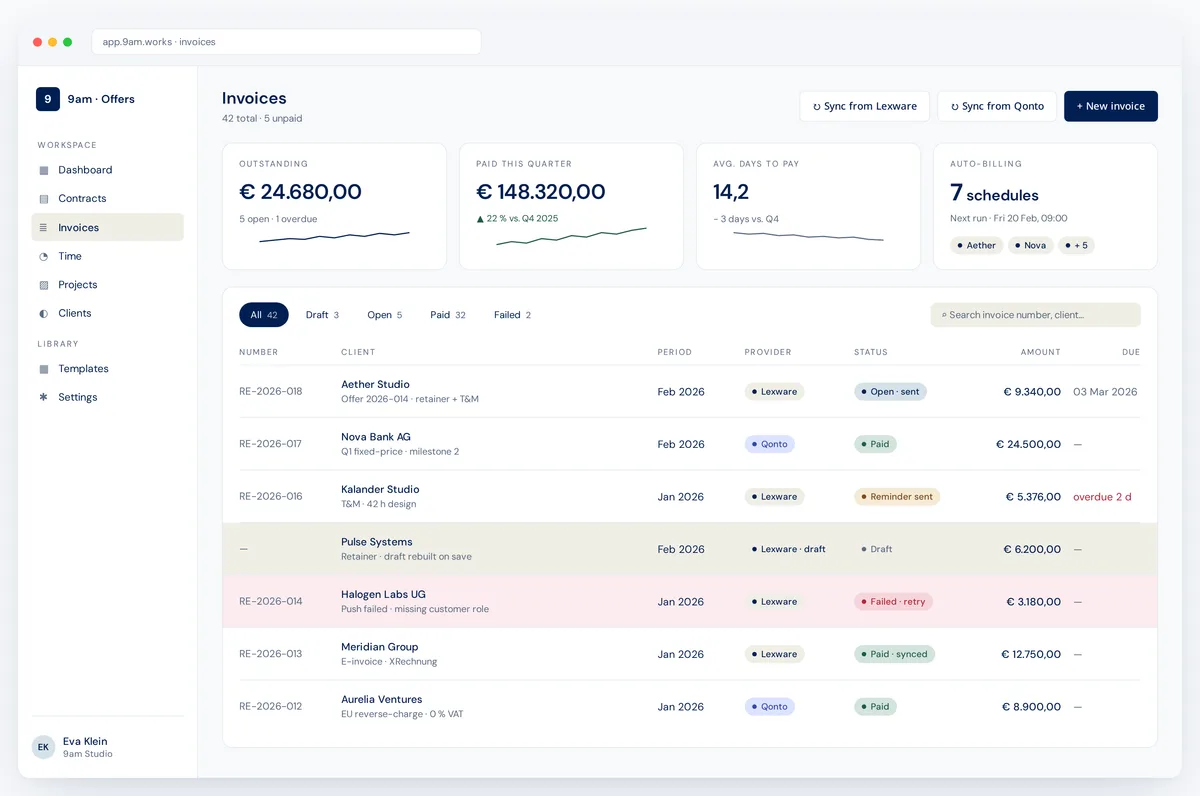Image resolution: width=1200 pixels, height=796 pixels.
Task: Open invoice RE-2026-016
Action: click(x=271, y=497)
